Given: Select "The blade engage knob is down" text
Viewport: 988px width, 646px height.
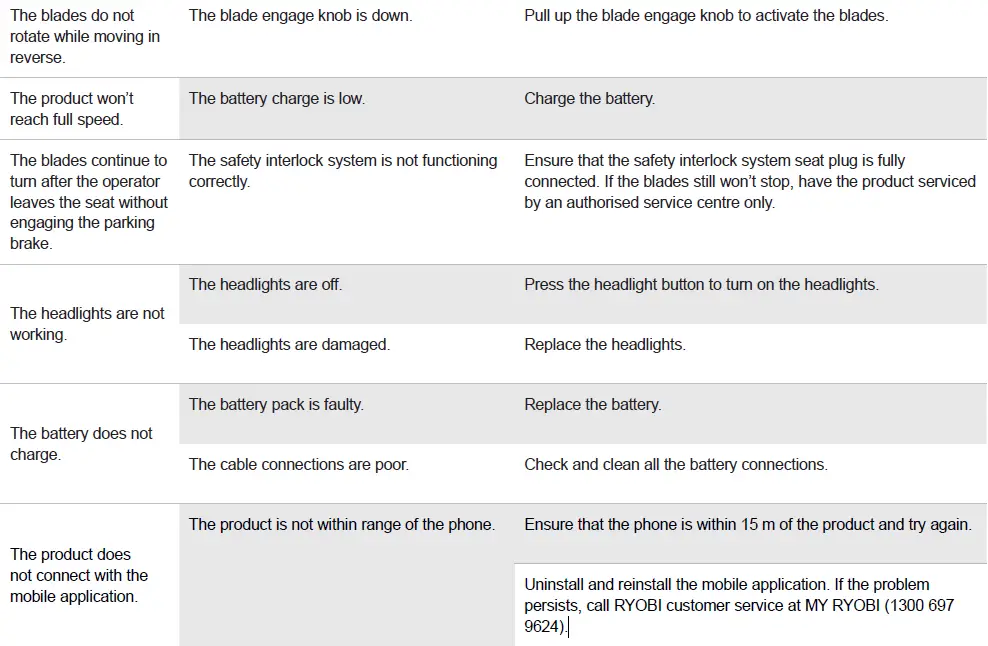Looking at the screenshot, I should pos(300,16).
